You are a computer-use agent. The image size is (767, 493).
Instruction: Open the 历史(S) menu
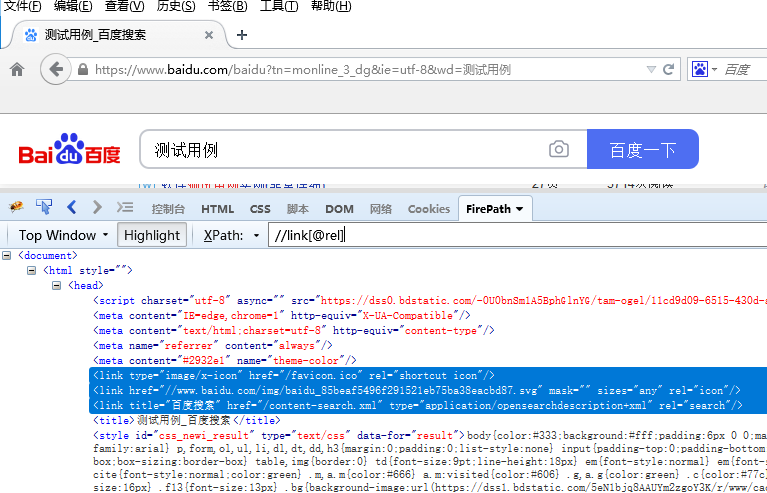point(176,6)
